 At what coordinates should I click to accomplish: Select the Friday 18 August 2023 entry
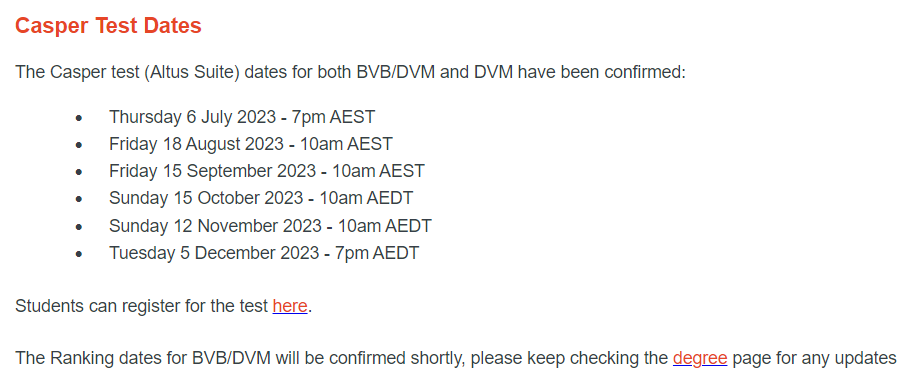click(x=251, y=144)
